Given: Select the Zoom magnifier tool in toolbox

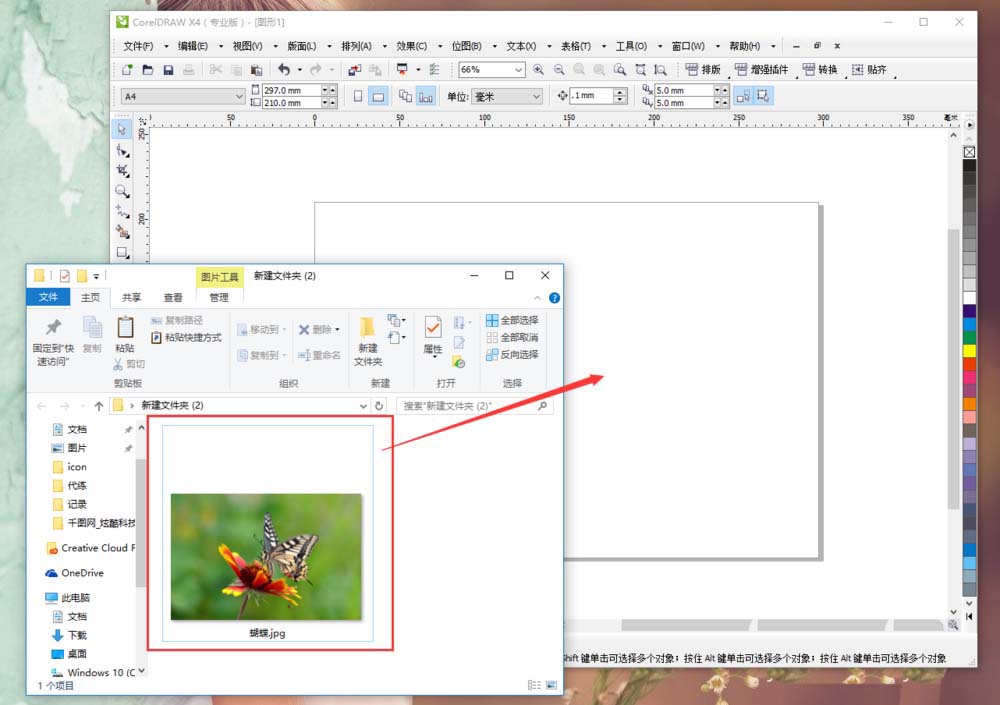Looking at the screenshot, I should coord(122,191).
